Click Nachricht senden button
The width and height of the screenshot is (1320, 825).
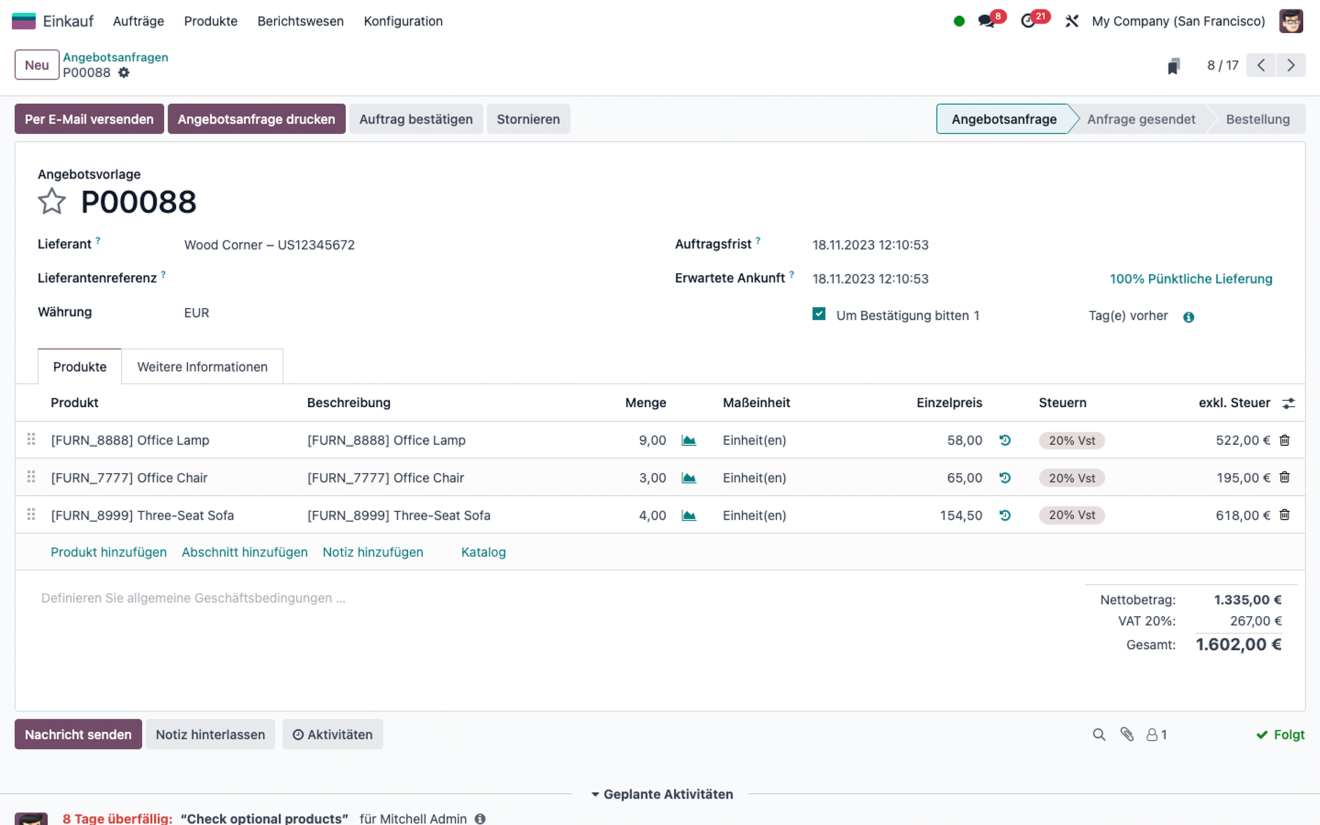click(x=78, y=735)
